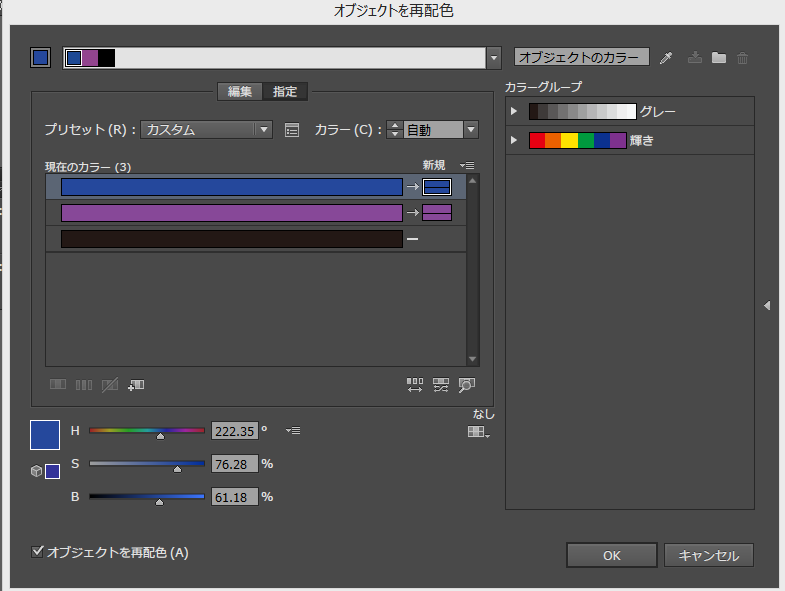Screen dimensions: 785x591
Task: Randomly change saturation and brightness icon
Action: coord(441,385)
